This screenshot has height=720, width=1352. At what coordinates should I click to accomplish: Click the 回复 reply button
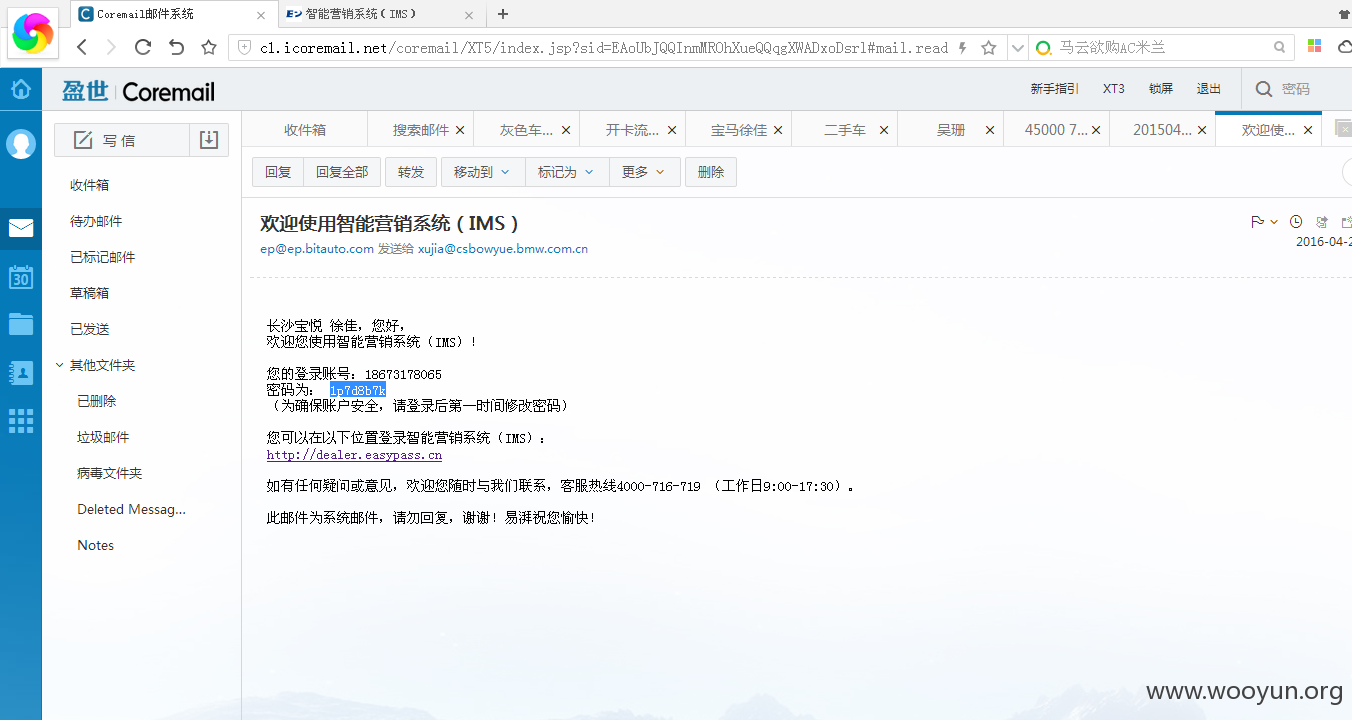[278, 172]
